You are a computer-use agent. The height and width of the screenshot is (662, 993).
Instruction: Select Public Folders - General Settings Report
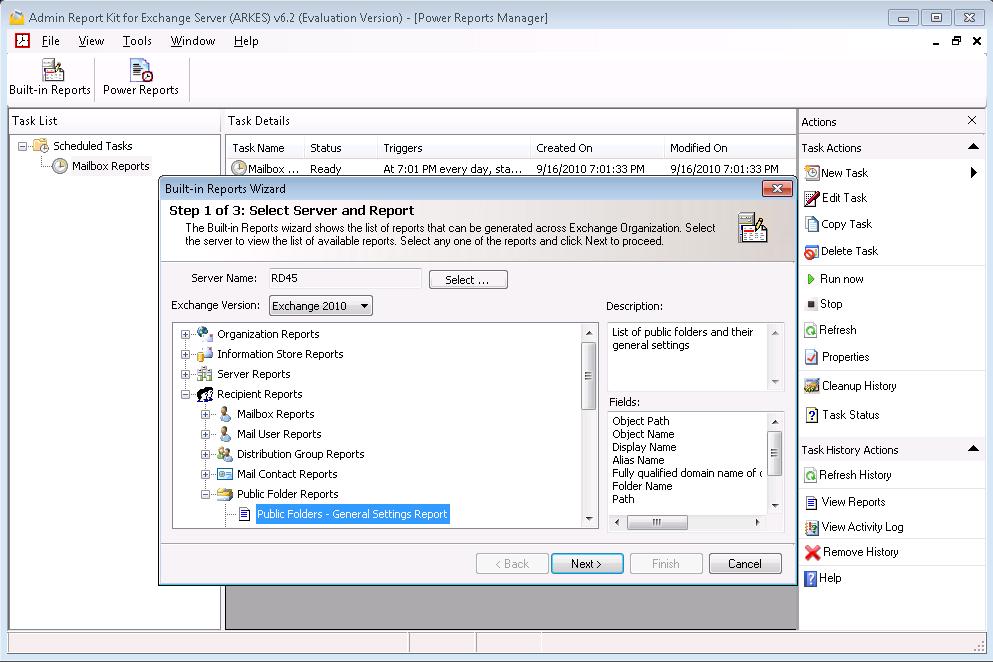(352, 514)
